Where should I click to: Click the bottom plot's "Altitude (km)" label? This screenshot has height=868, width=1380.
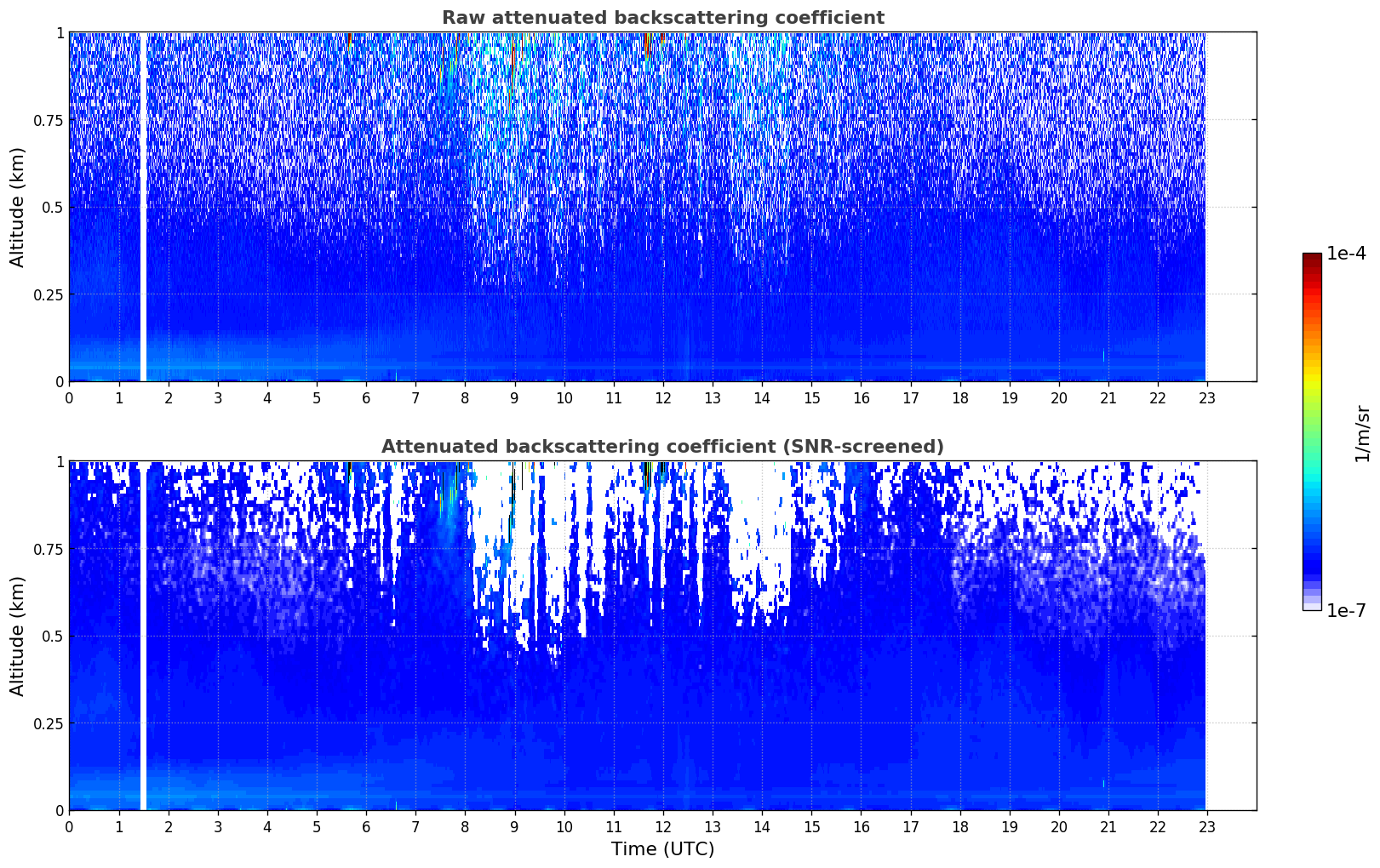18,636
